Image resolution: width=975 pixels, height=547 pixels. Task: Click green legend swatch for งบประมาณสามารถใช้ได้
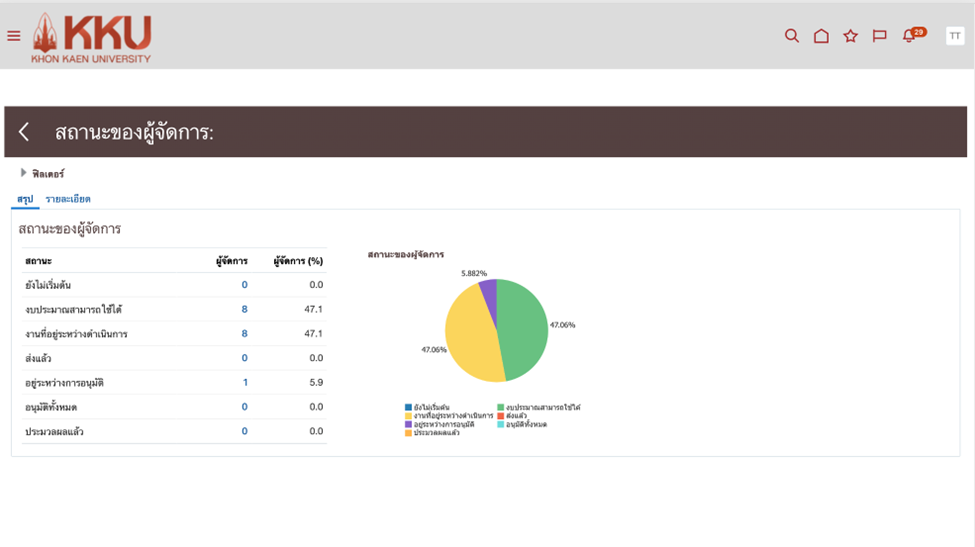(501, 408)
